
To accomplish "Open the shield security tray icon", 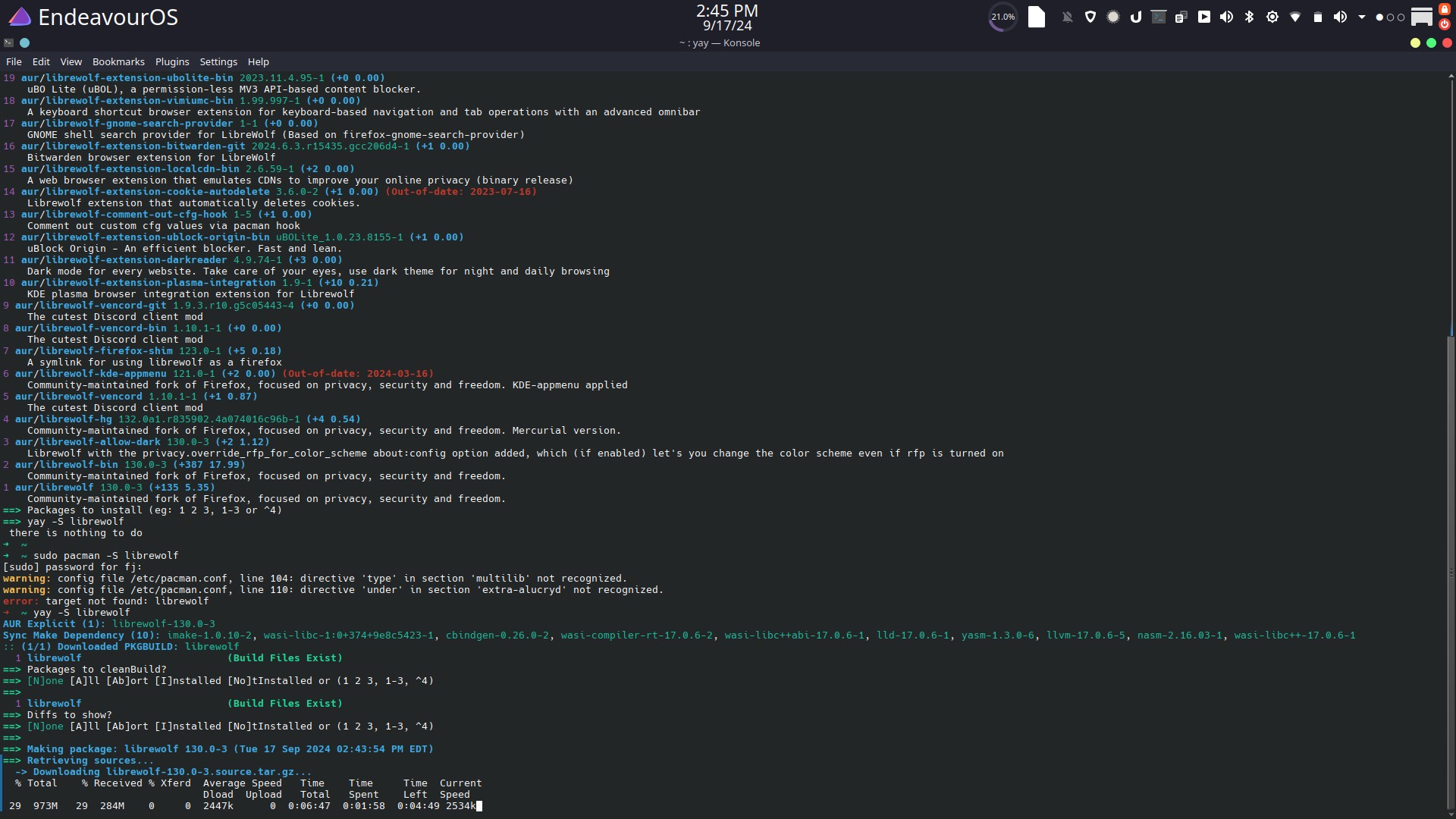I will click(x=1090, y=17).
